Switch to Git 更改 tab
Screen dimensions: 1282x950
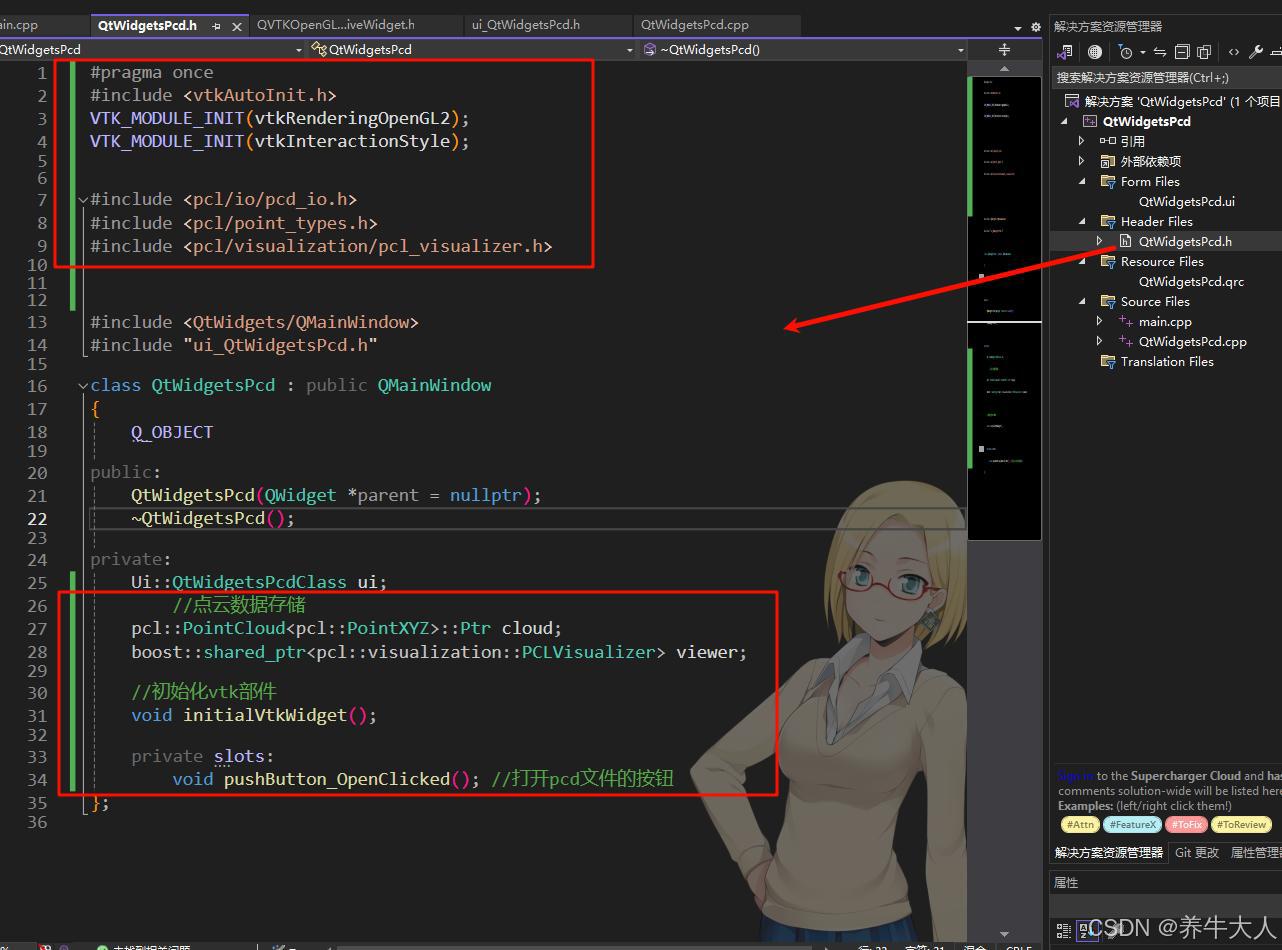(x=1197, y=852)
